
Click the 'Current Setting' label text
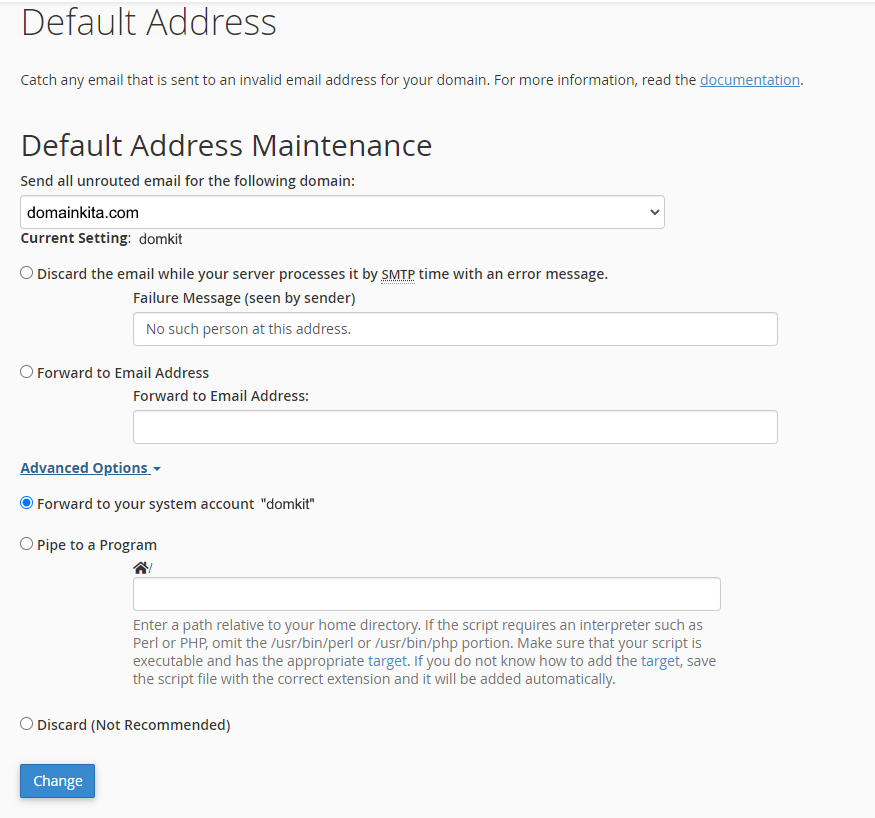click(75, 239)
